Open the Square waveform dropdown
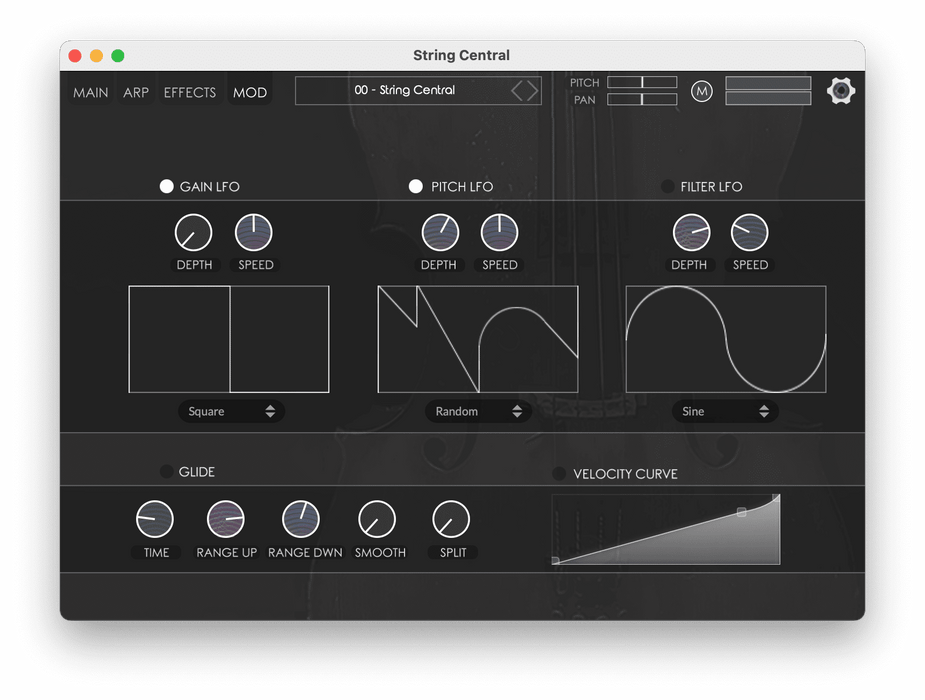This screenshot has height=700, width=925. click(x=231, y=411)
